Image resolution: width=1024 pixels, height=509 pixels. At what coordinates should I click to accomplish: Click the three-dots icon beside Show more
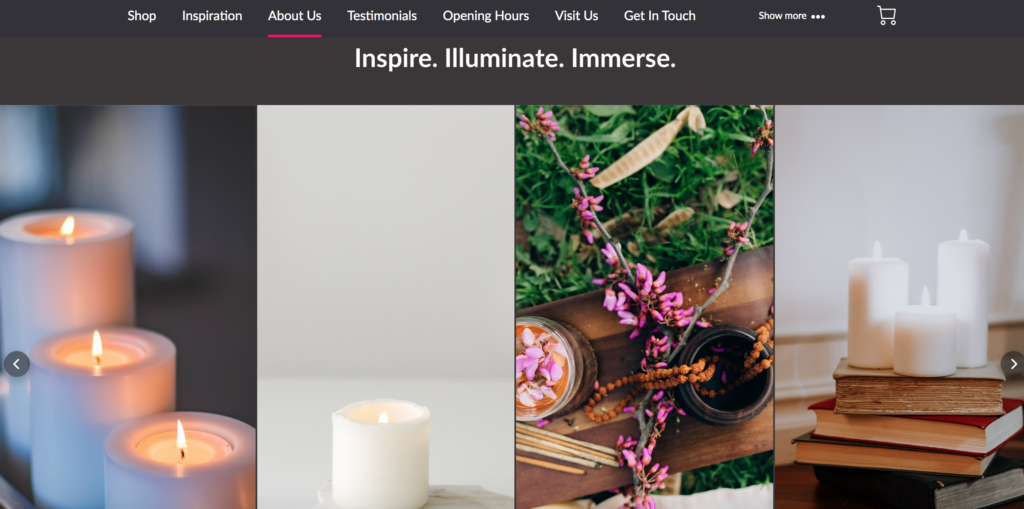[x=818, y=16]
